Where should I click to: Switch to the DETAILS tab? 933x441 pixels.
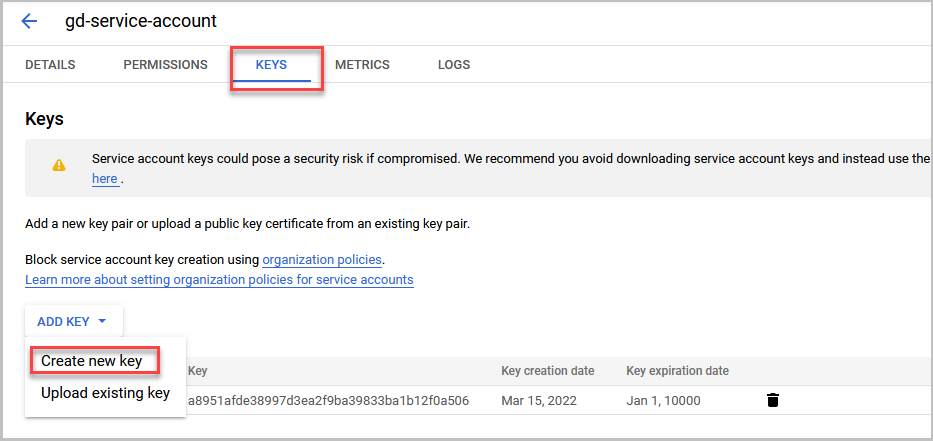pos(51,65)
